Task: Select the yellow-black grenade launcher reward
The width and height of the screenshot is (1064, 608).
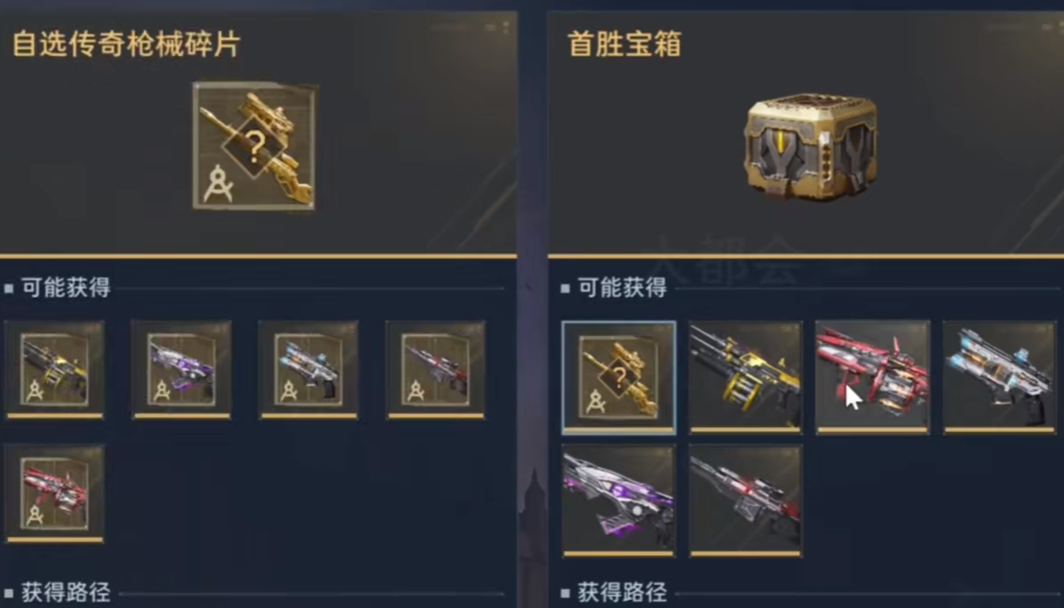Action: click(x=746, y=377)
